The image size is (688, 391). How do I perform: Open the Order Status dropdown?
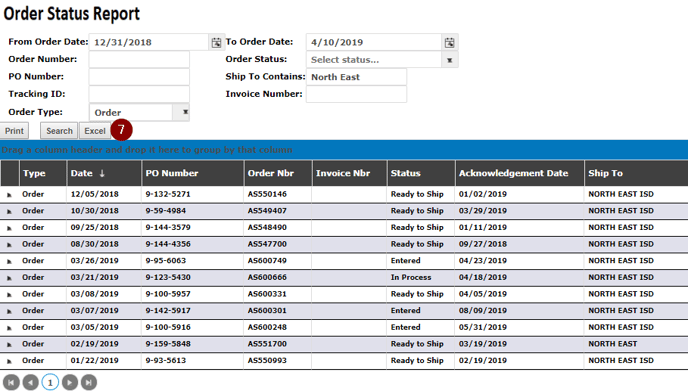[449, 60]
